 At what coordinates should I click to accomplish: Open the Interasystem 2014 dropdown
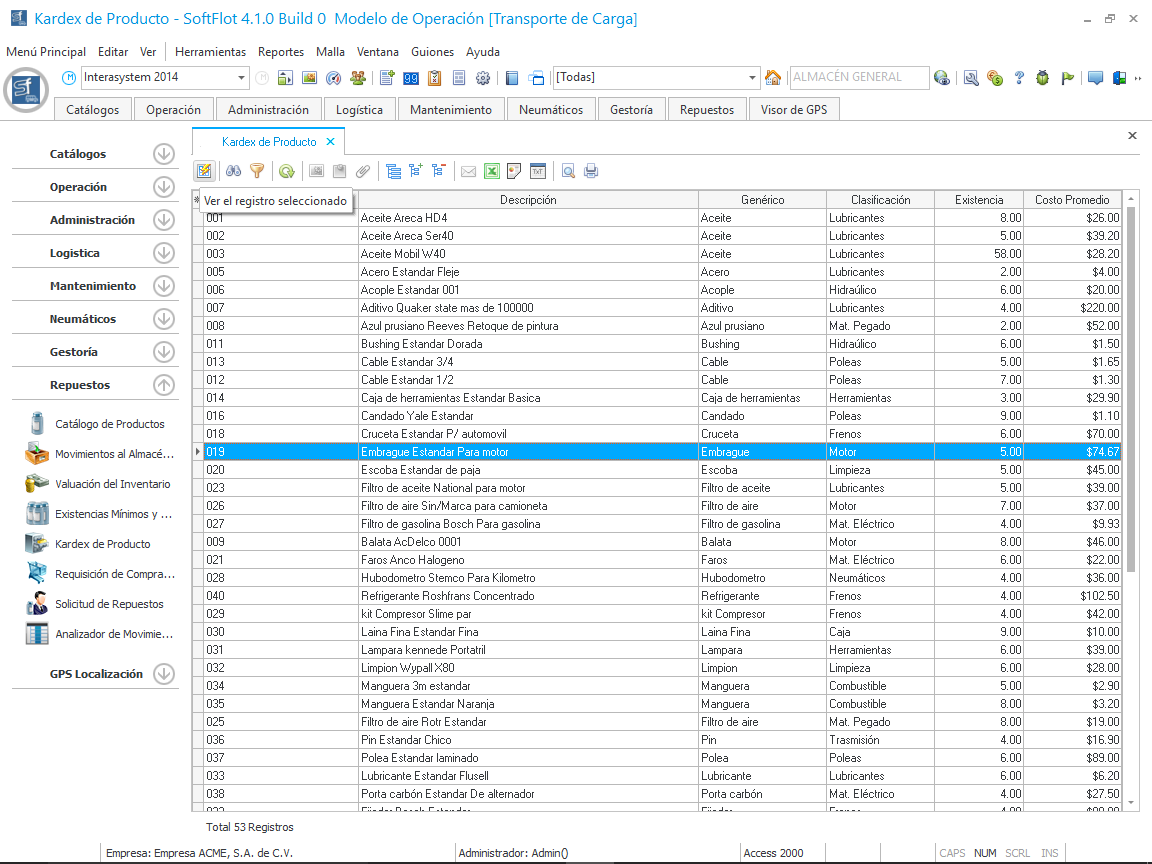pos(242,78)
